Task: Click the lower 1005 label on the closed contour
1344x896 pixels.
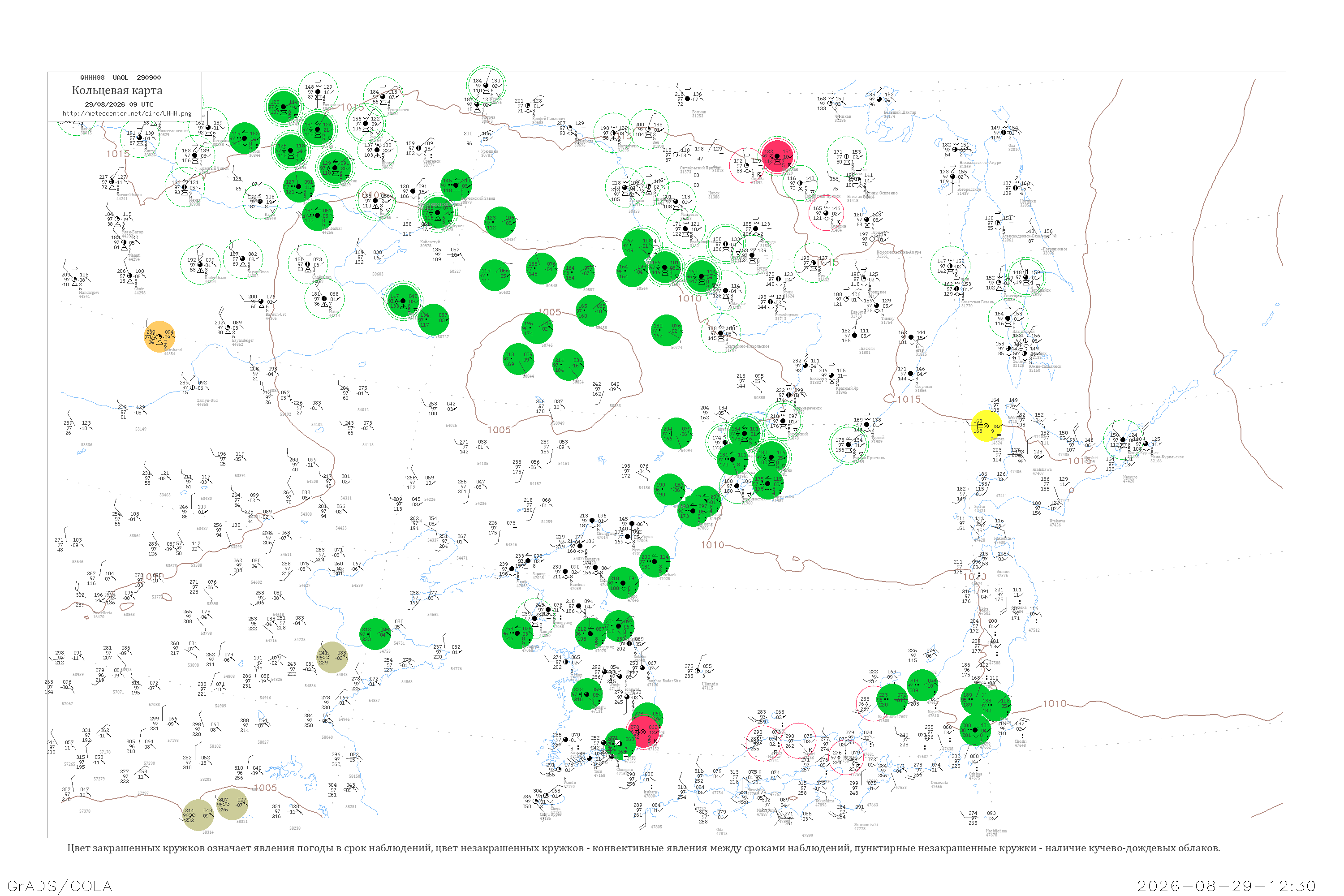Action: click(x=499, y=430)
